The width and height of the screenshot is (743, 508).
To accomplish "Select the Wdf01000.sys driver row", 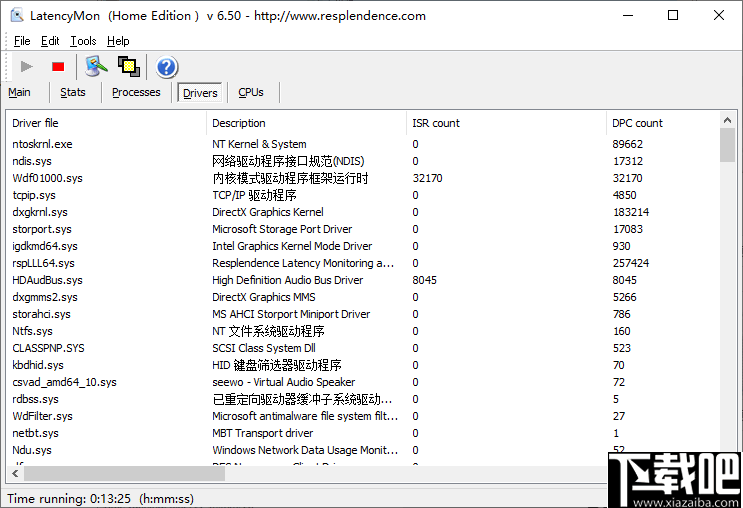I will point(363,178).
